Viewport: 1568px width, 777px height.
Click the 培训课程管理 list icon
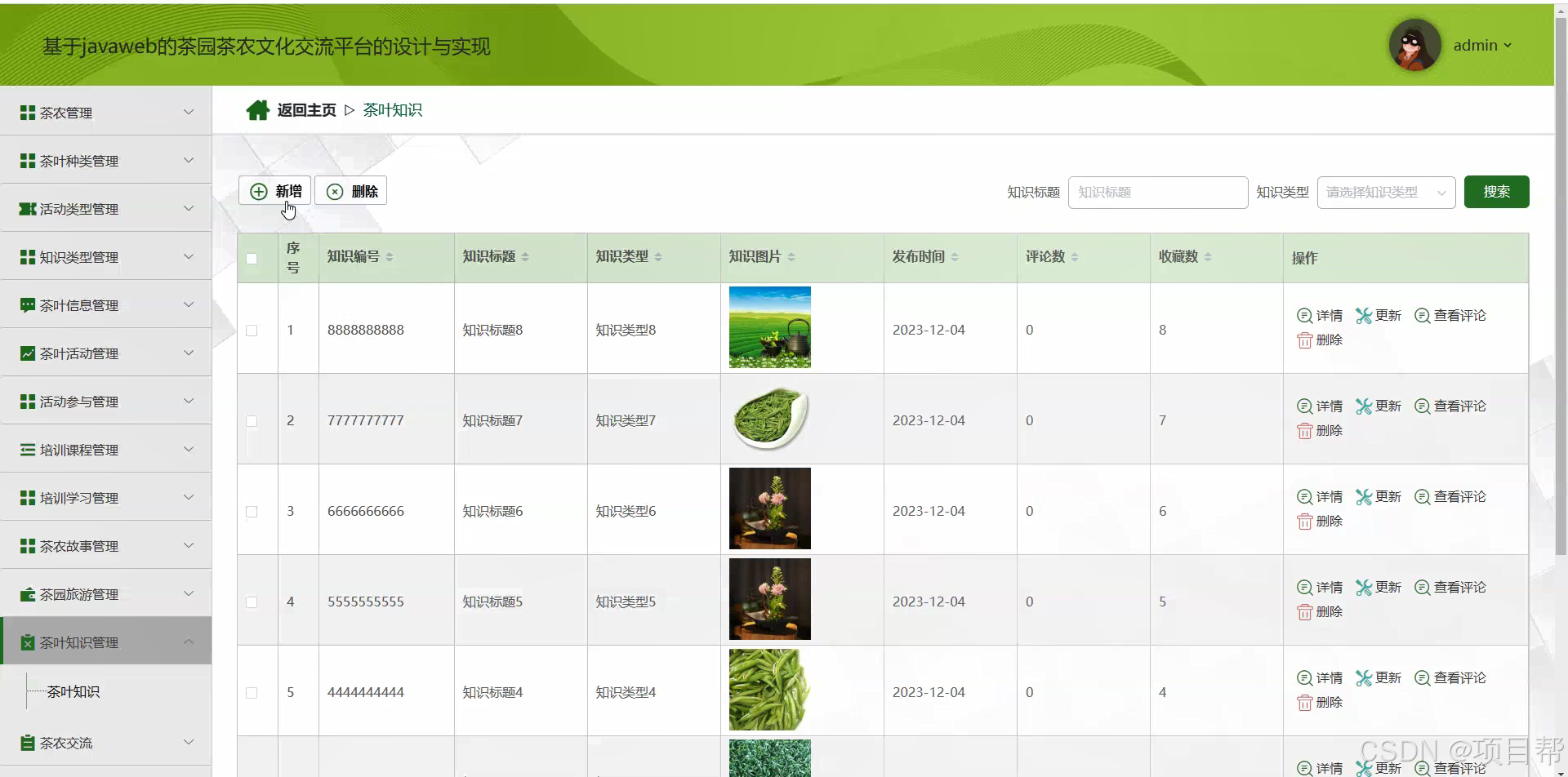[x=28, y=450]
